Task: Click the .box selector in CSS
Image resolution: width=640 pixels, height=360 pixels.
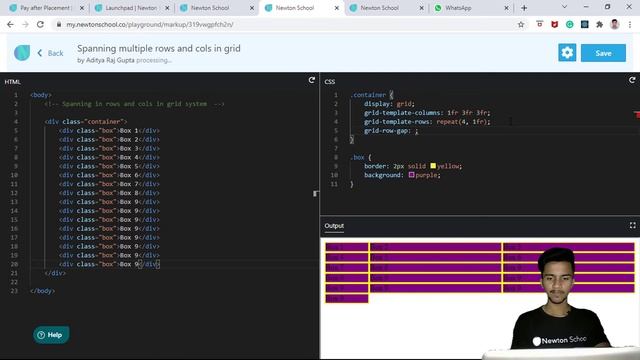Action: pyautogui.click(x=358, y=157)
